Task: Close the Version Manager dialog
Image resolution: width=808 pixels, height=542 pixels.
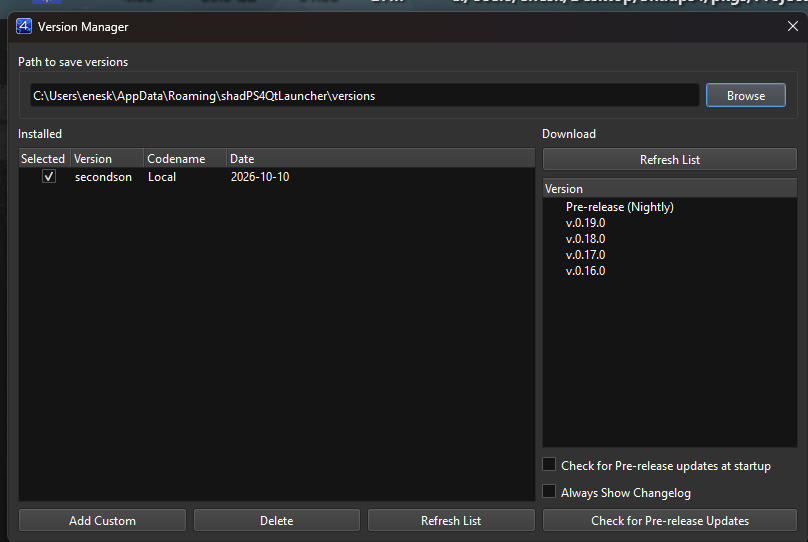Action: coord(793,26)
